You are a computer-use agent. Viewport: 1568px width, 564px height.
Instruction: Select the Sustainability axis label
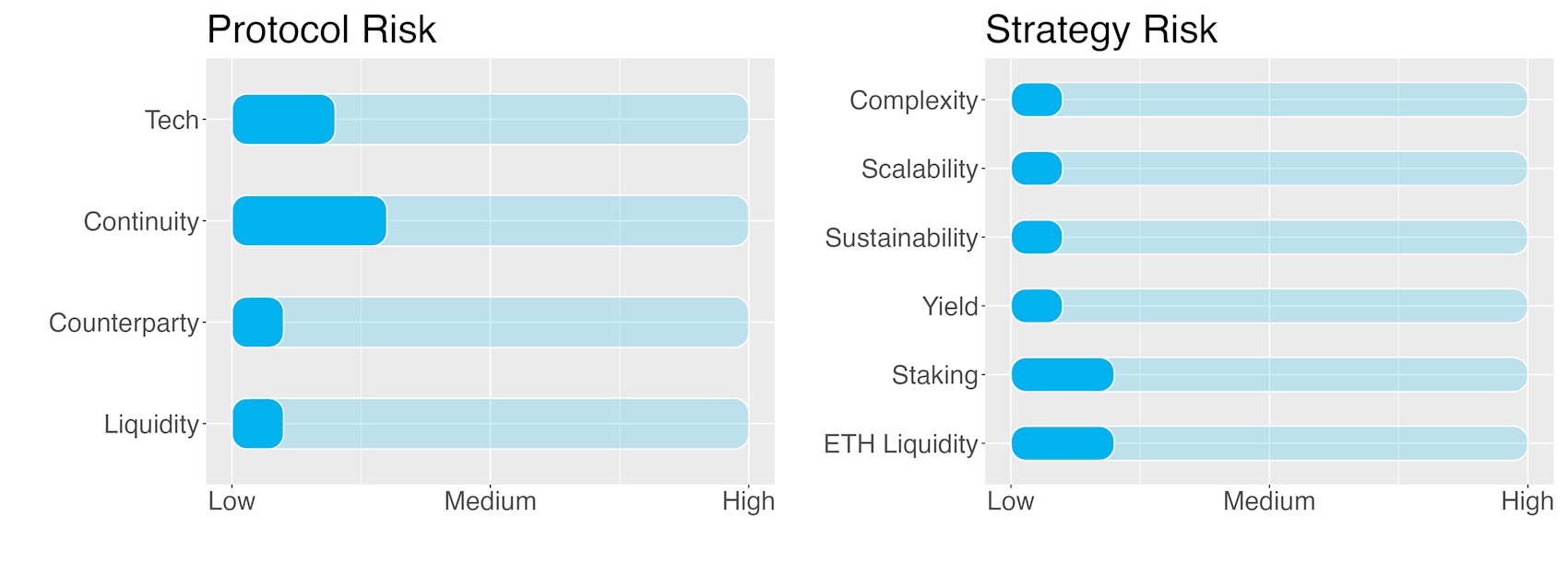[901, 238]
